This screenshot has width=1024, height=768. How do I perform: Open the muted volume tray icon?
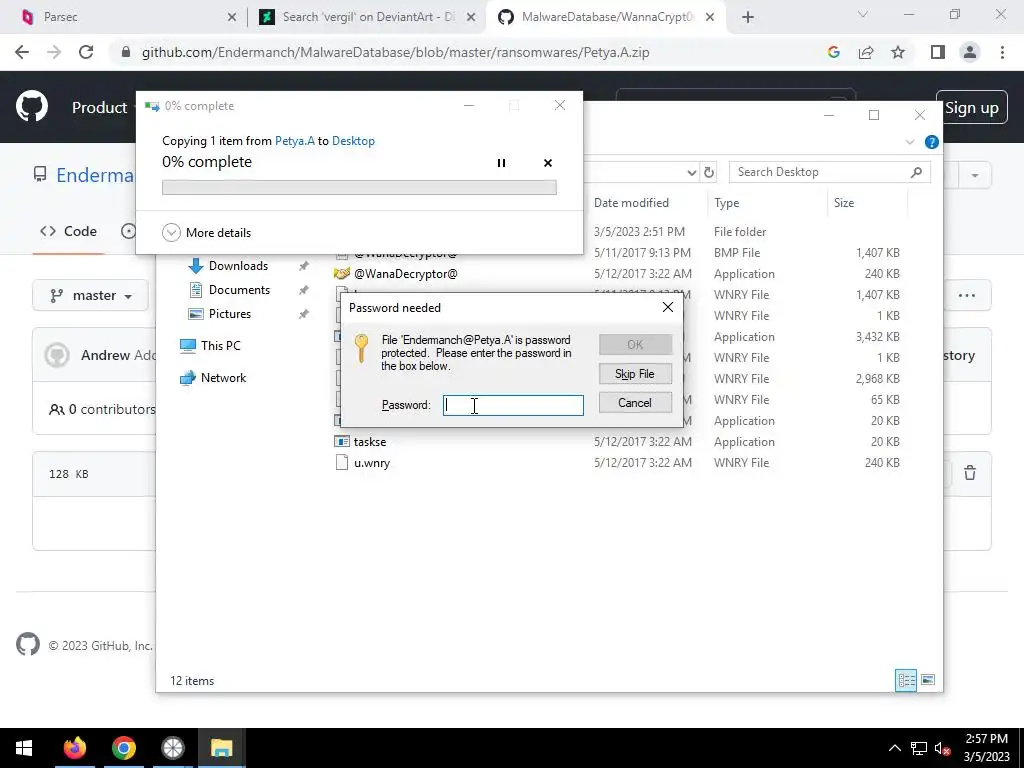[942, 748]
